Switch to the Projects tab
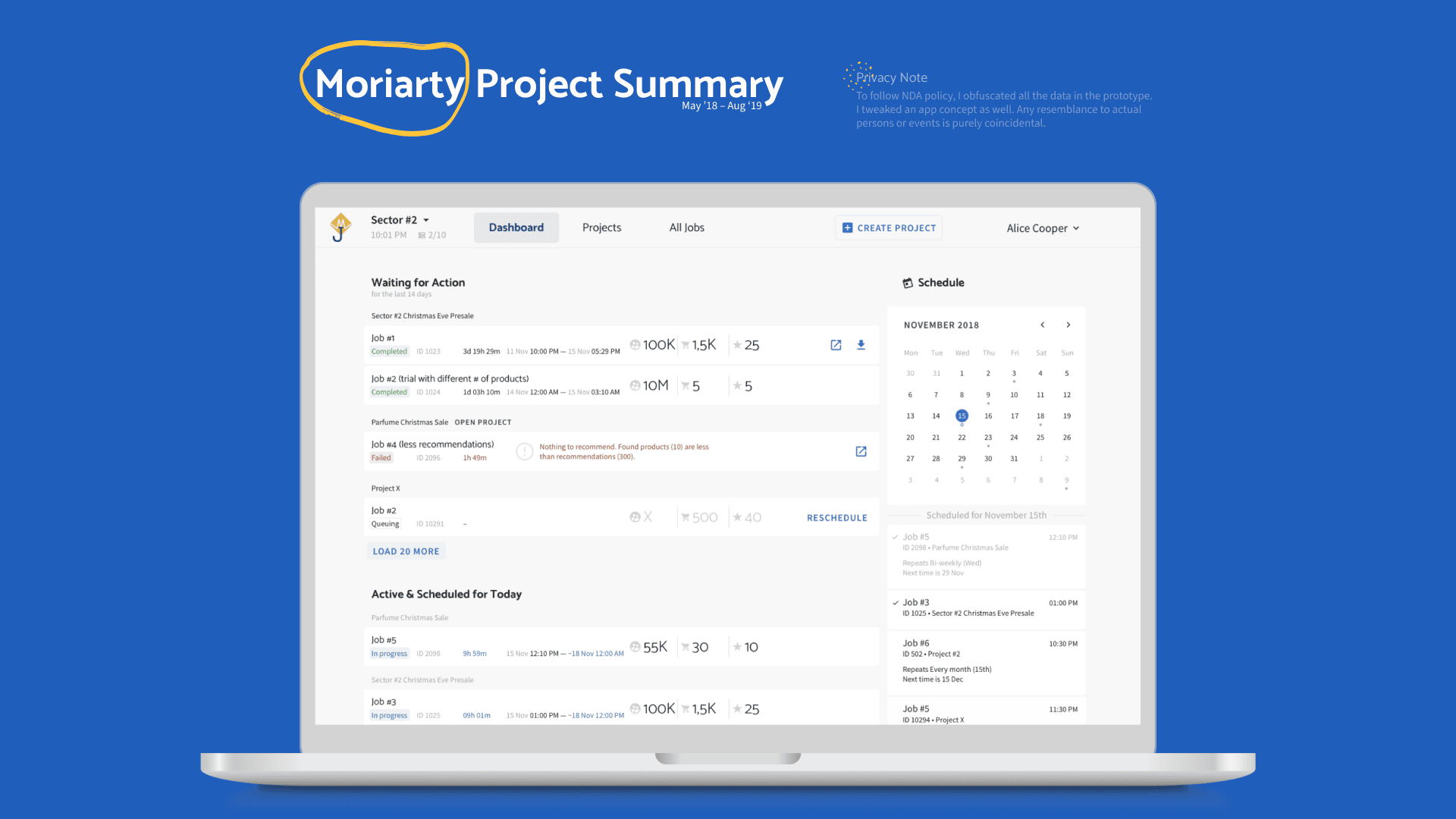The width and height of the screenshot is (1456, 819). click(603, 227)
